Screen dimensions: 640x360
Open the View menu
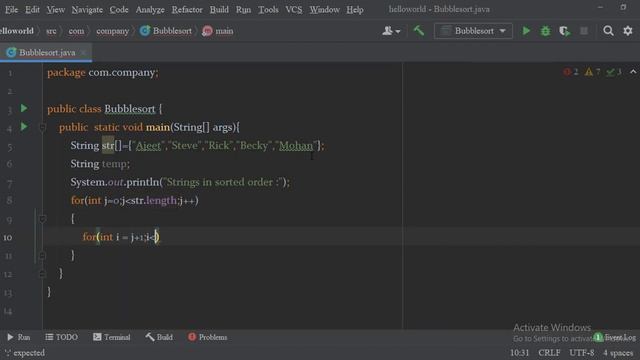click(56, 9)
